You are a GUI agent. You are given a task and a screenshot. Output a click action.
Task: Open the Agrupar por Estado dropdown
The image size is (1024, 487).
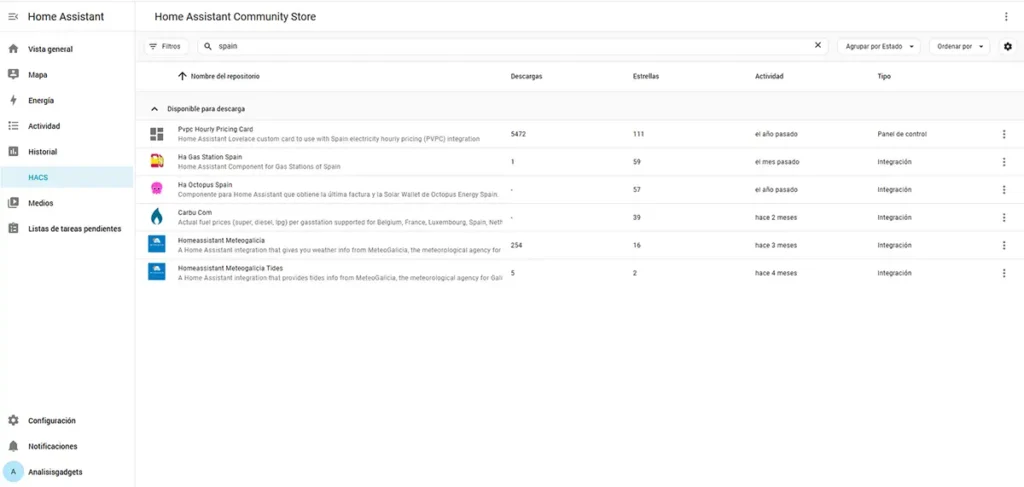tap(878, 46)
